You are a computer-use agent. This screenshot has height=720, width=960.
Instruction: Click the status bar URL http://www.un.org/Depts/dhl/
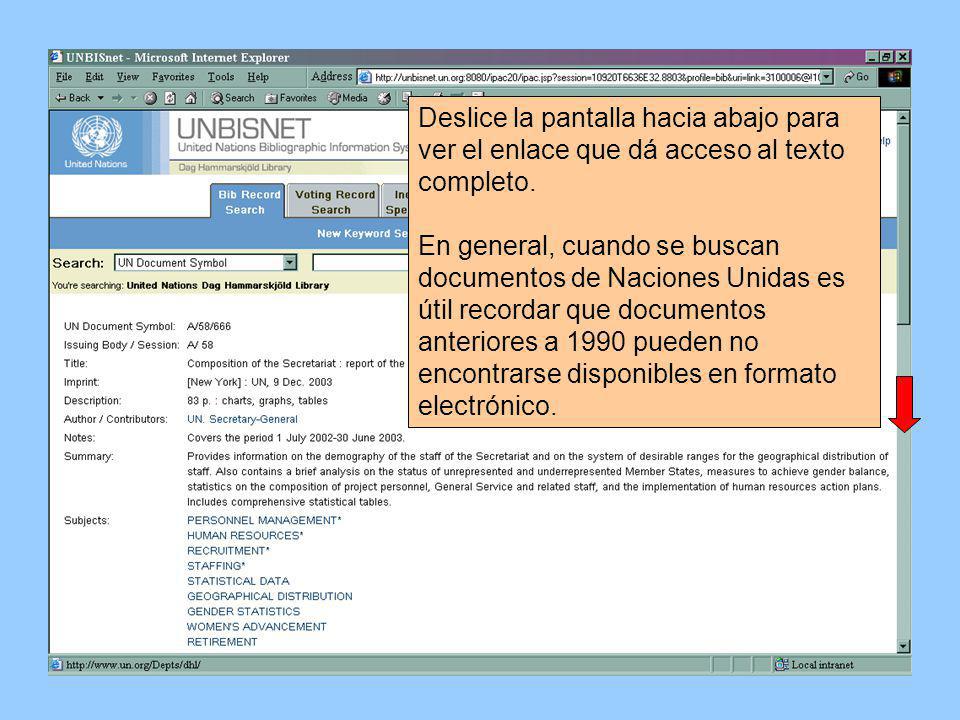point(133,665)
